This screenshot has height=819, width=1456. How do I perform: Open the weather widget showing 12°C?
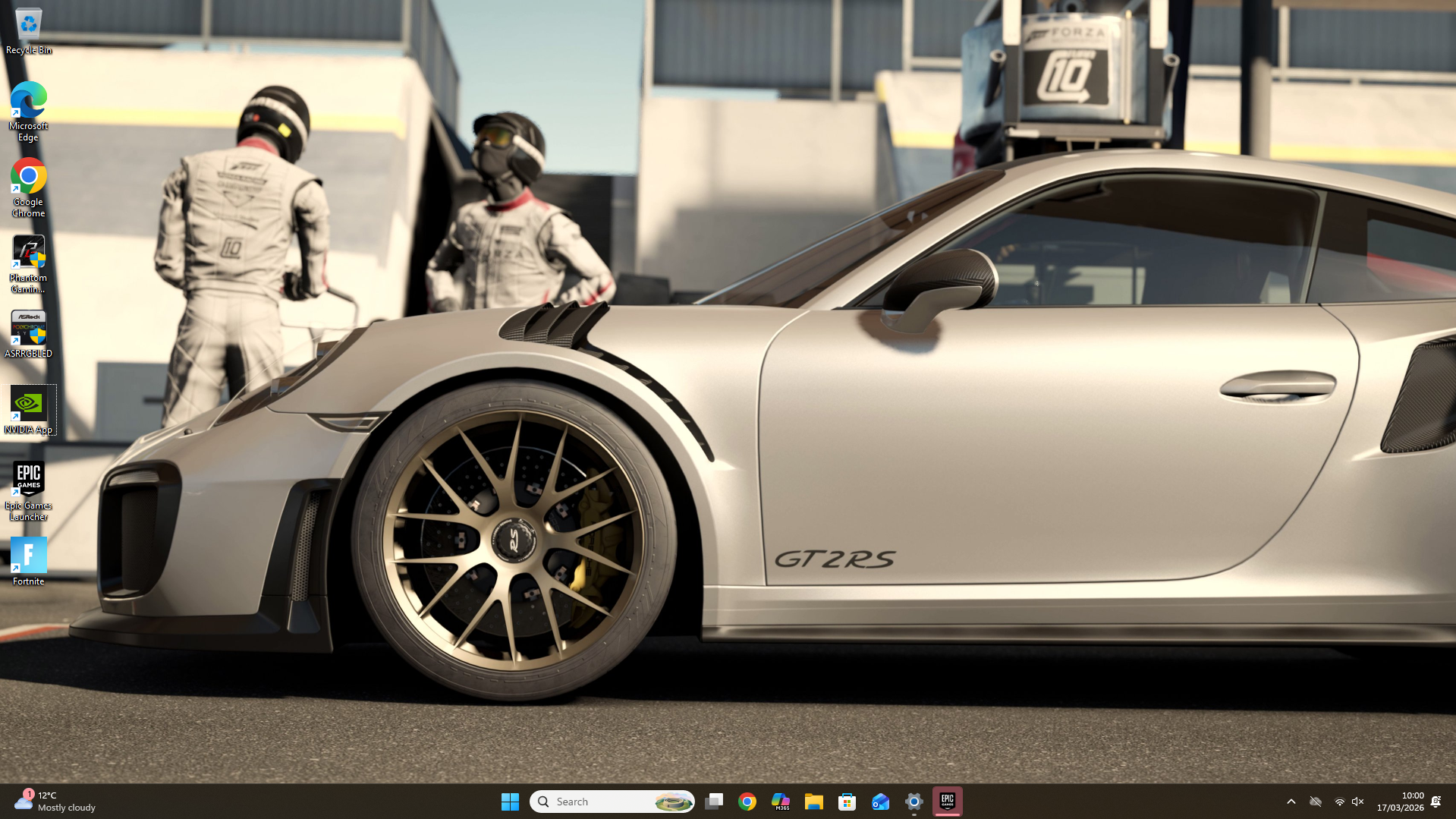55,802
